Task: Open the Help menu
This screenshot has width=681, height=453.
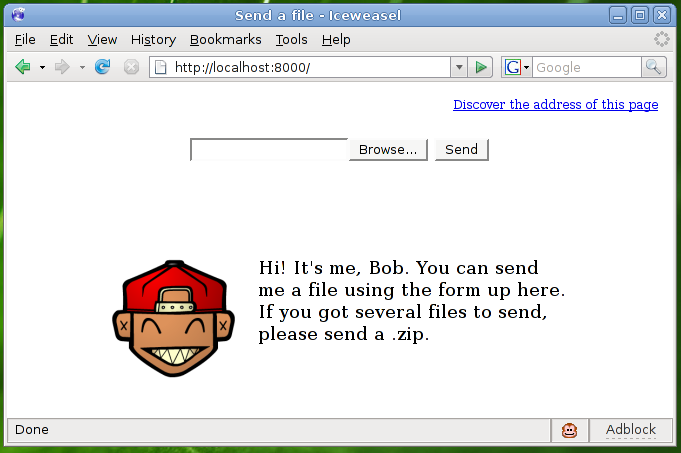Action: click(x=336, y=40)
